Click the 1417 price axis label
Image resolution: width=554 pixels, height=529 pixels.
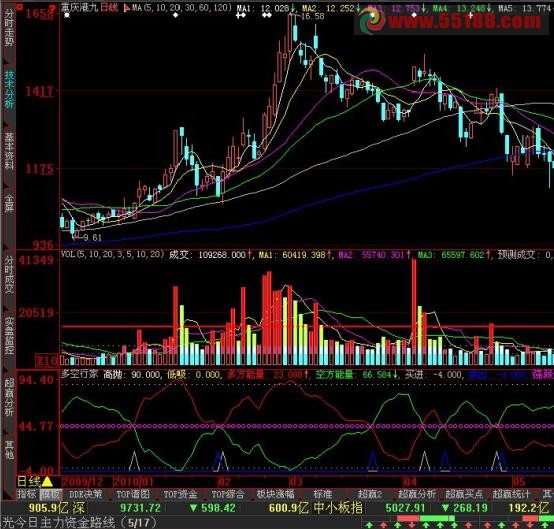pos(39,91)
